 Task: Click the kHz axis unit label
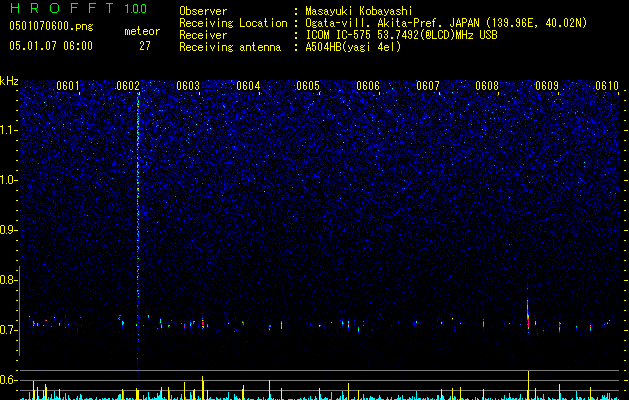click(x=9, y=81)
